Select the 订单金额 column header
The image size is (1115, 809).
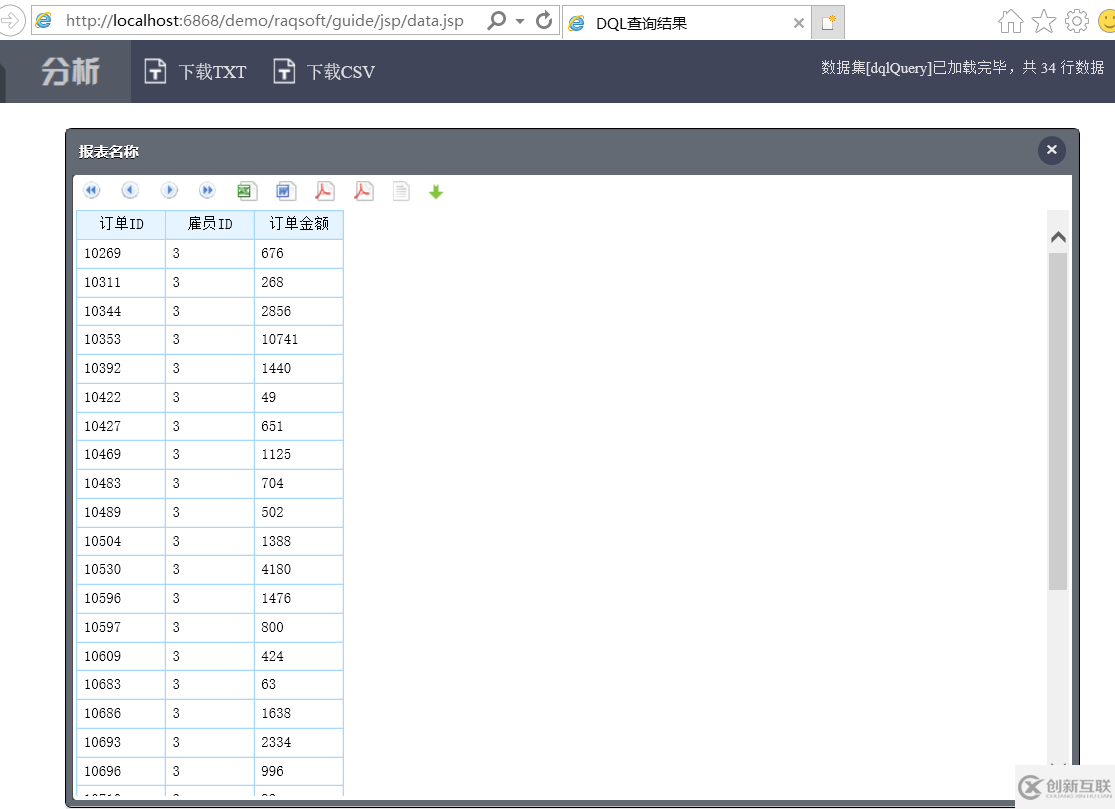coord(299,224)
